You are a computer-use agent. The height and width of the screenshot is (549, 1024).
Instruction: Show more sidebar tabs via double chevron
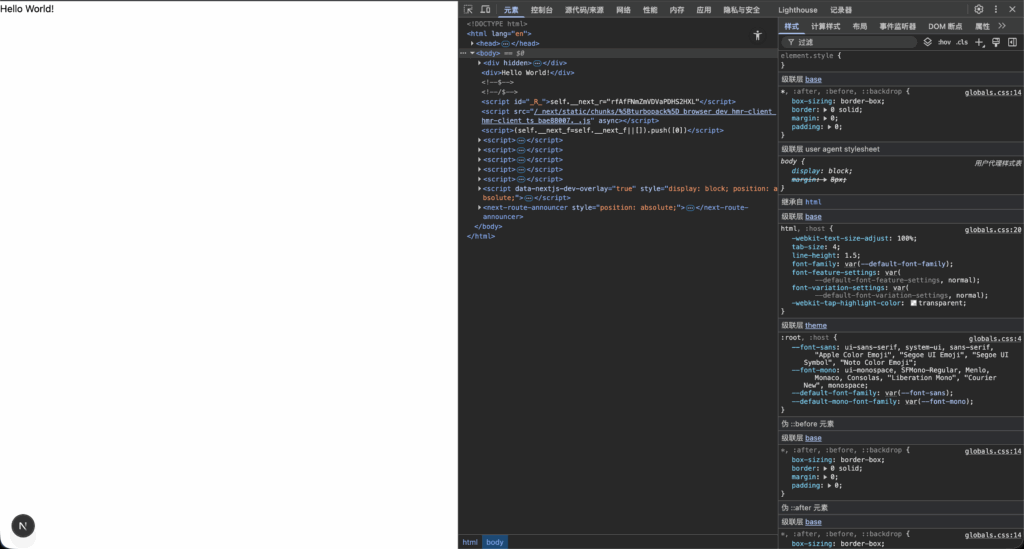(1002, 26)
